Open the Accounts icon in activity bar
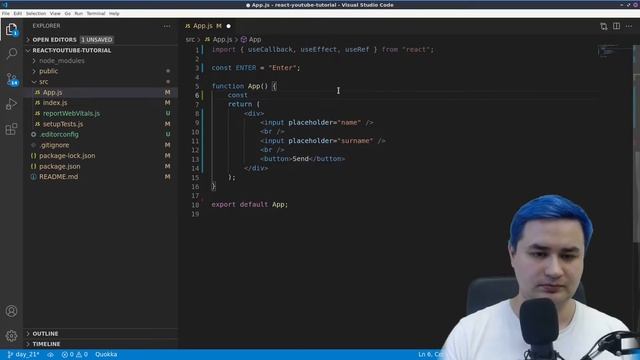 coord(11,311)
